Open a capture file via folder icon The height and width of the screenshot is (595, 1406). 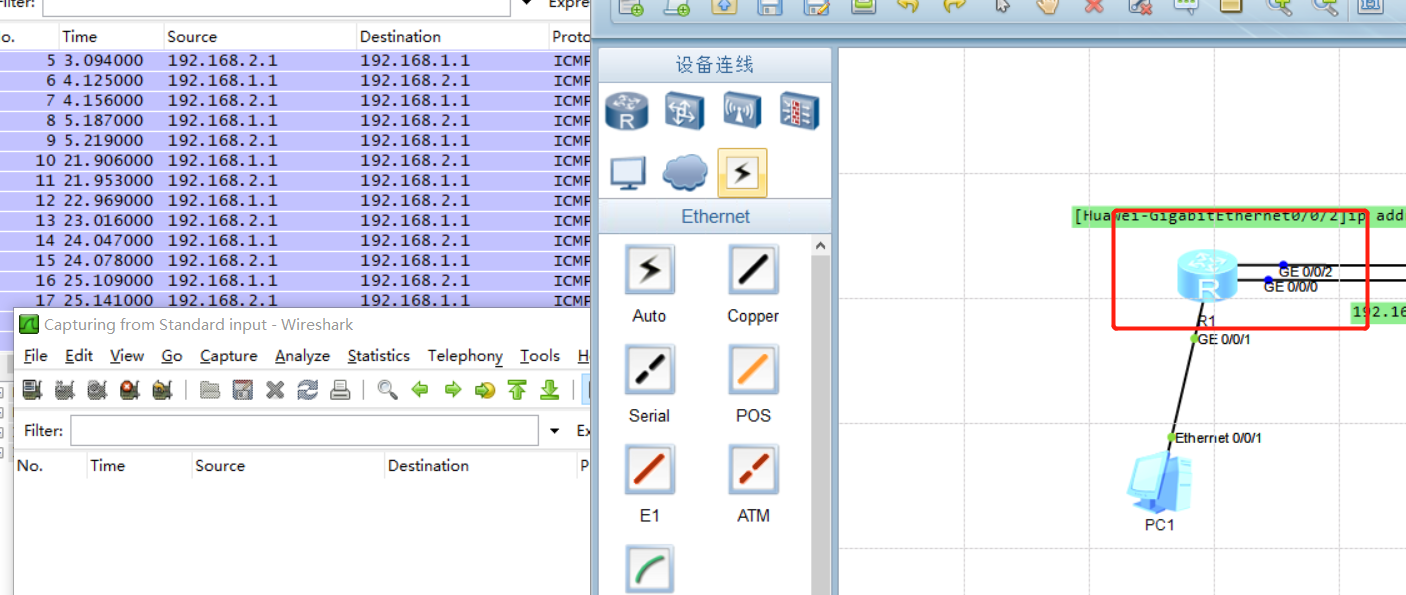(209, 389)
